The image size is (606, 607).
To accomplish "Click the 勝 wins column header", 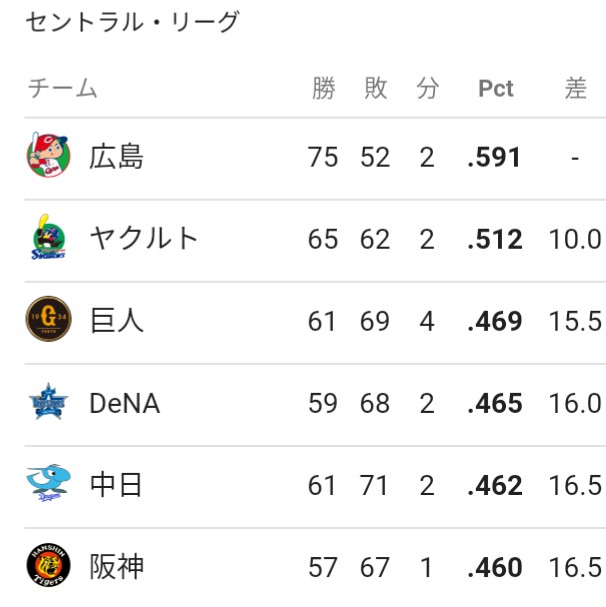I will click(324, 88).
